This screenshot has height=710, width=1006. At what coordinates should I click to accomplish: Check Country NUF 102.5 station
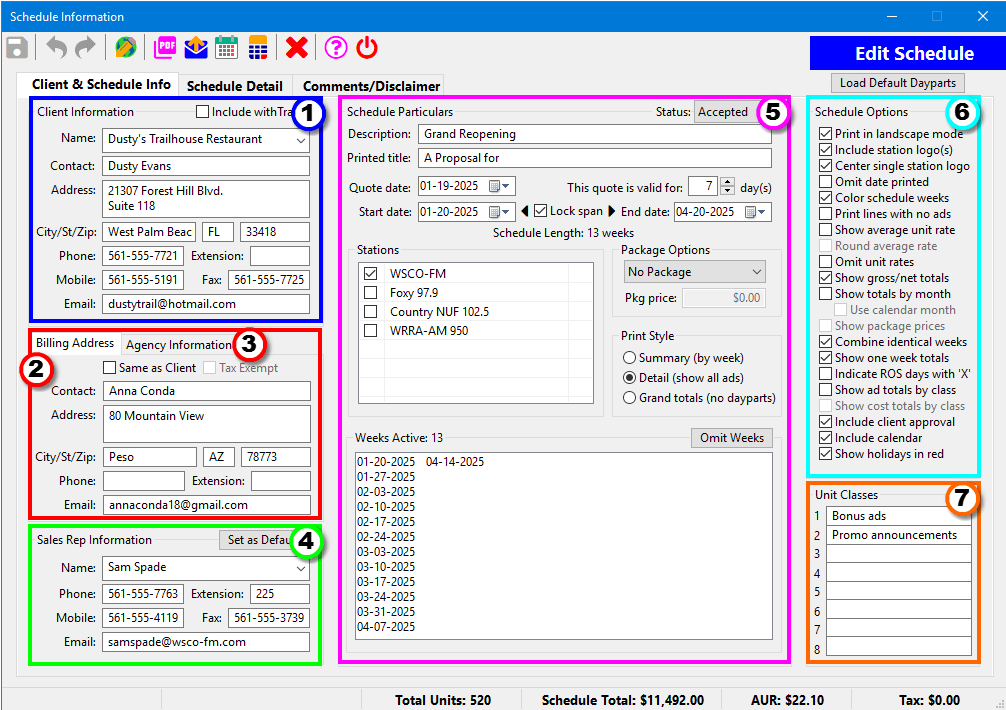tap(370, 312)
